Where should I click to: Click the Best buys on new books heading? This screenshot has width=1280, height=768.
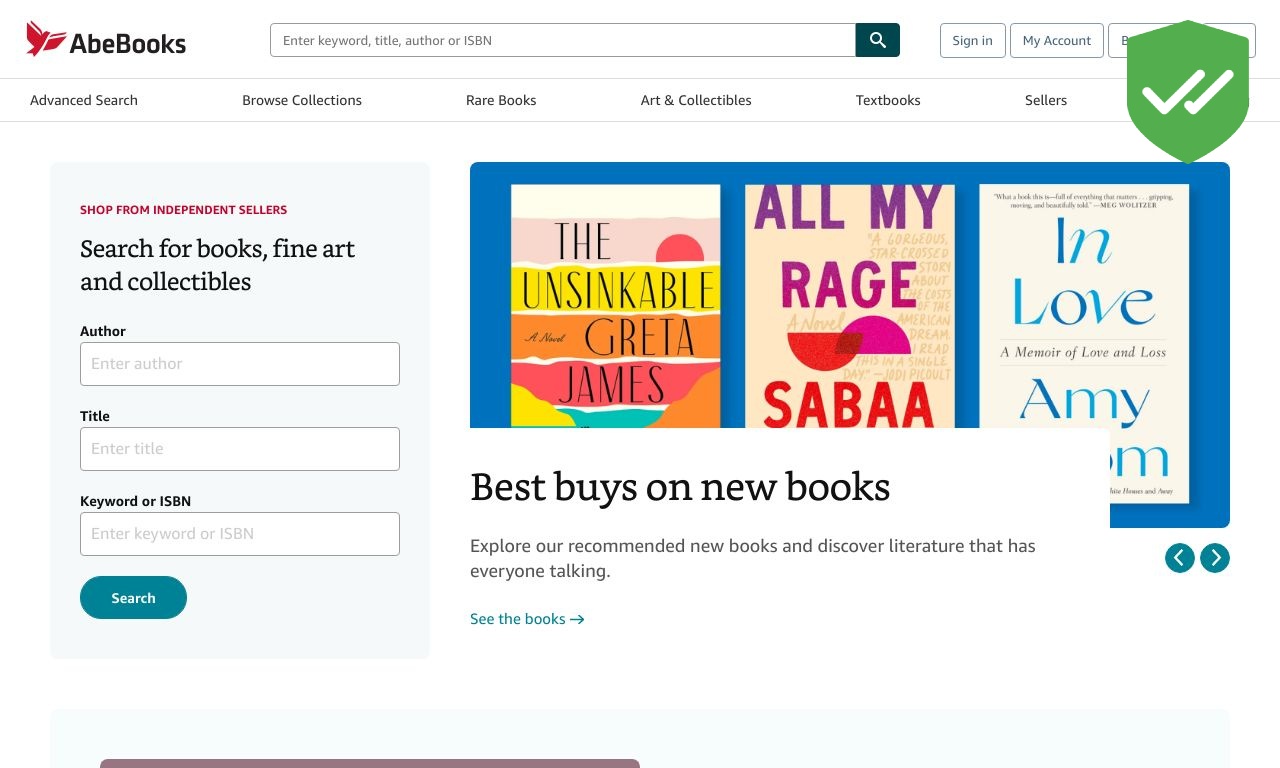point(680,487)
